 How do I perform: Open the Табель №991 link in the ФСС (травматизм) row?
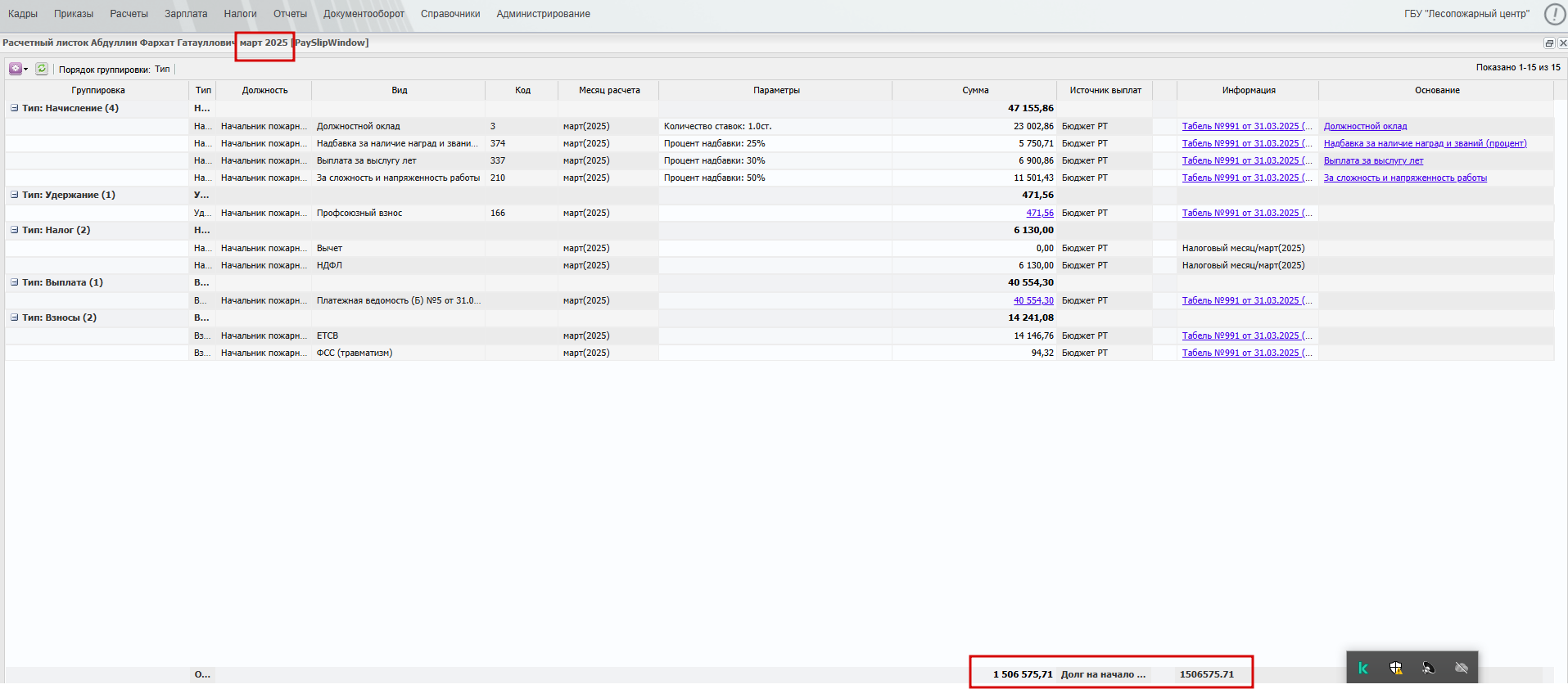coord(1247,353)
